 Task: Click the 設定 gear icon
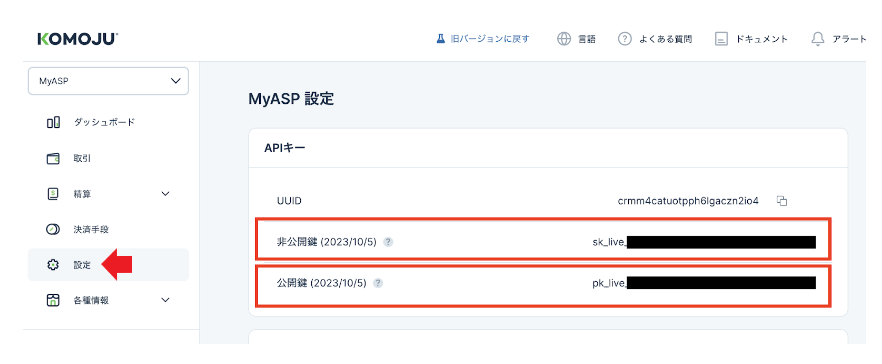pyautogui.click(x=53, y=264)
